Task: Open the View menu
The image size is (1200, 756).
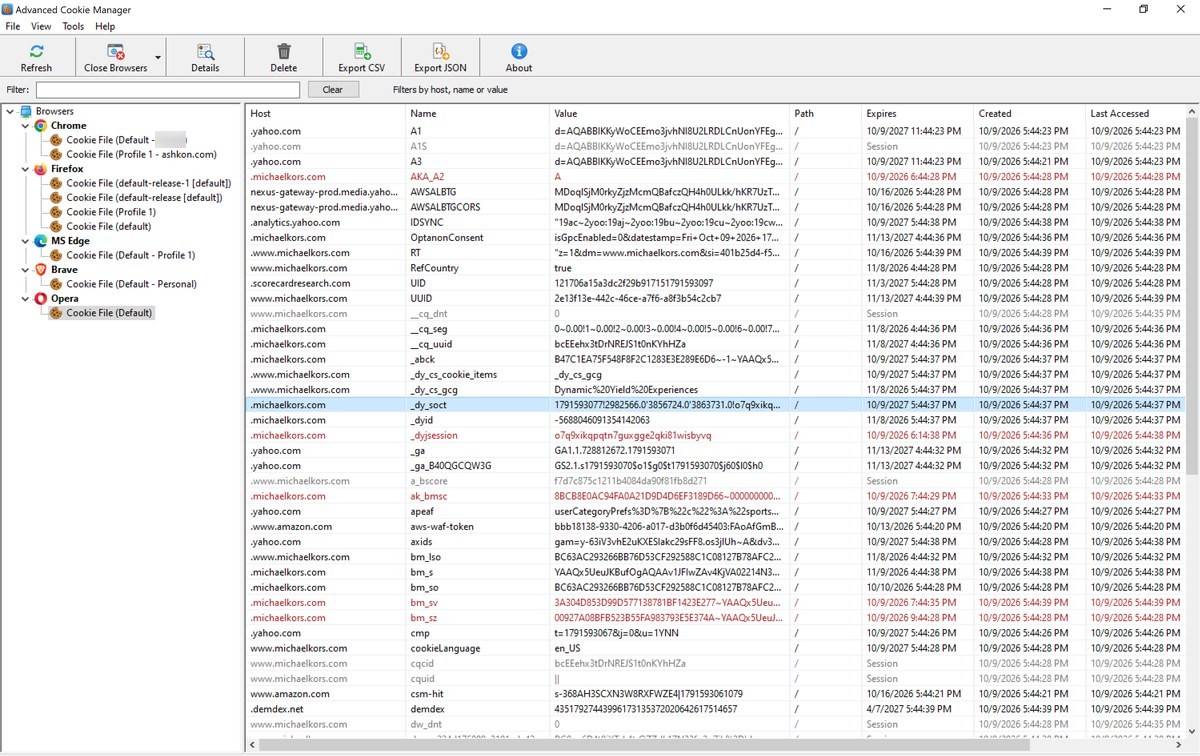Action: coord(41,26)
